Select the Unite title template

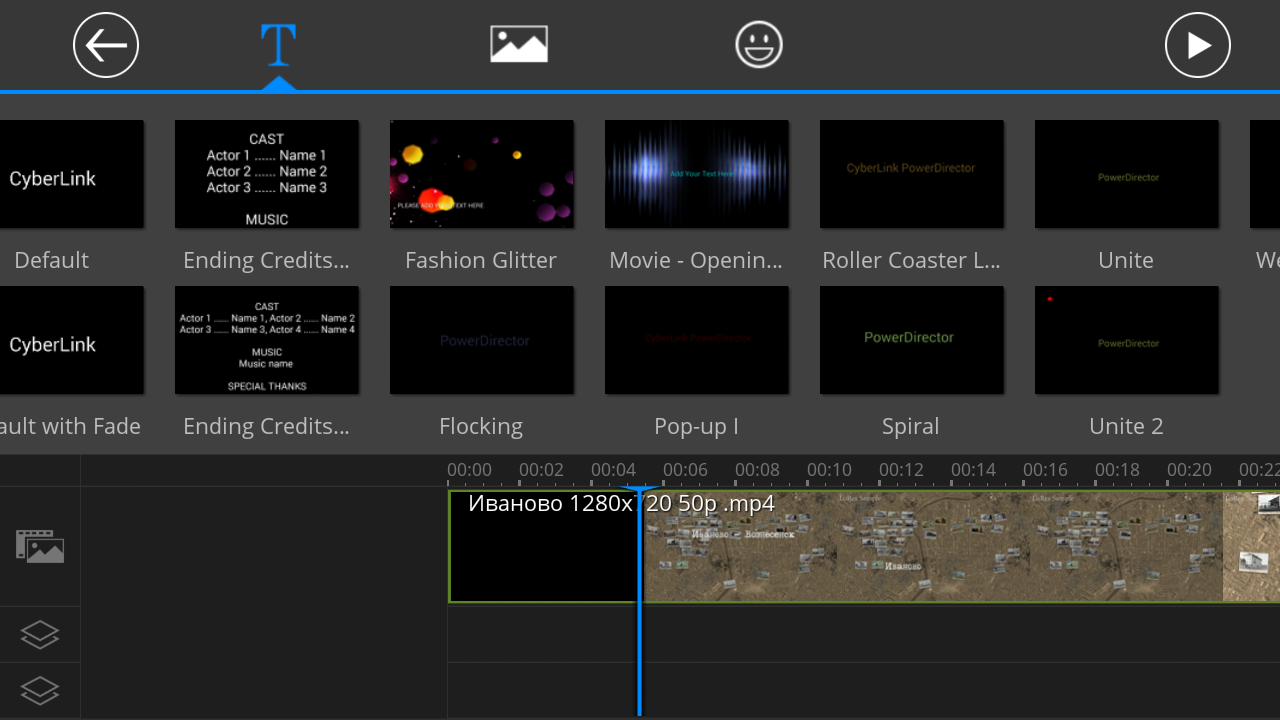point(1127,175)
